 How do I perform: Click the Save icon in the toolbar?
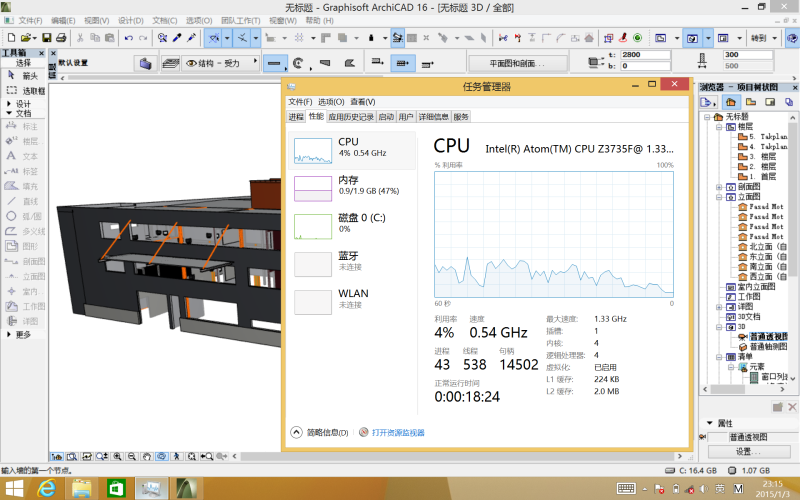tap(46, 38)
